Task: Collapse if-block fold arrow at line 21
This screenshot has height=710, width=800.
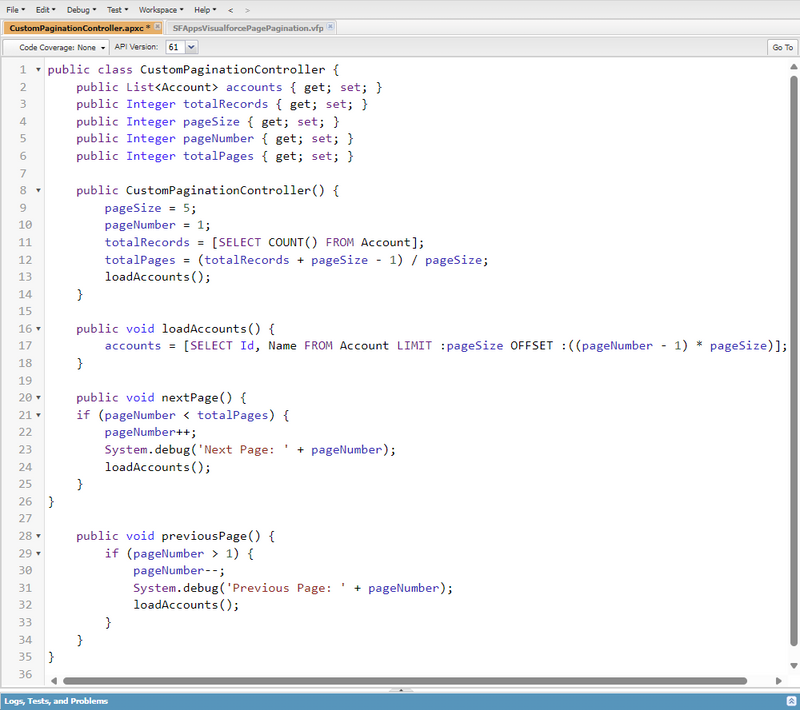Action: tap(38, 415)
